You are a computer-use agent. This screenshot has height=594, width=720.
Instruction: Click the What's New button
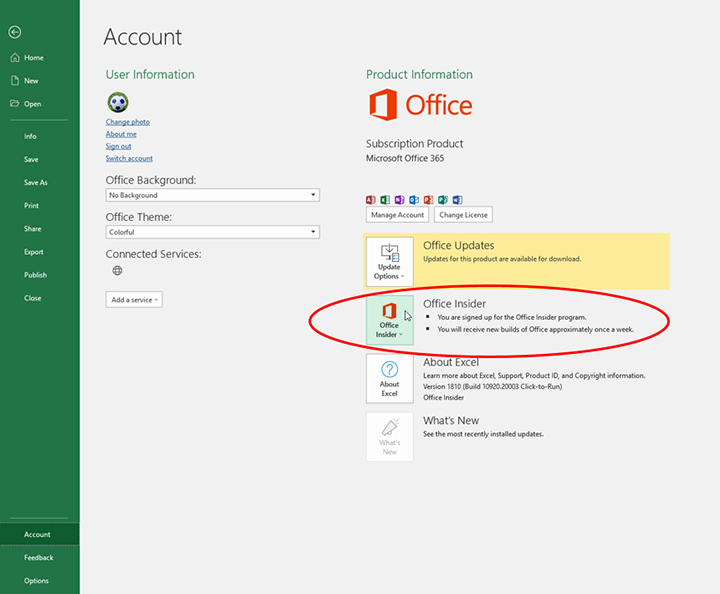(x=389, y=437)
